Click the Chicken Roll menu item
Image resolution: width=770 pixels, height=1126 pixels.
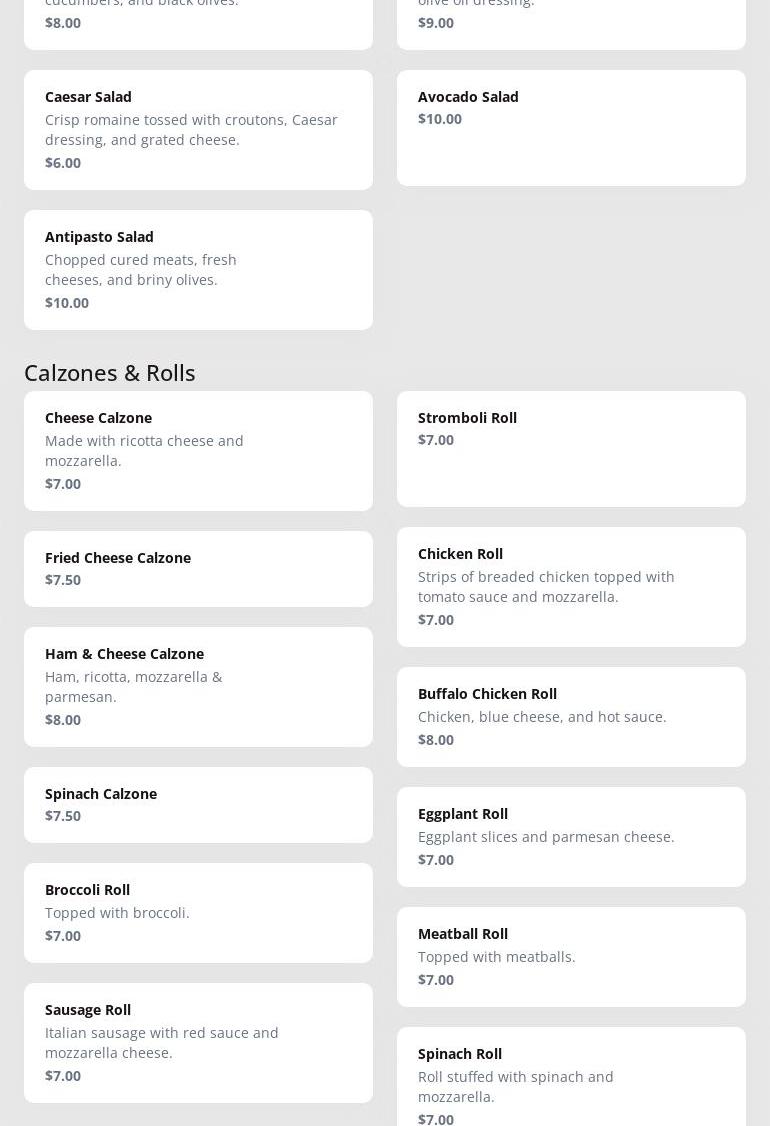pos(571,586)
